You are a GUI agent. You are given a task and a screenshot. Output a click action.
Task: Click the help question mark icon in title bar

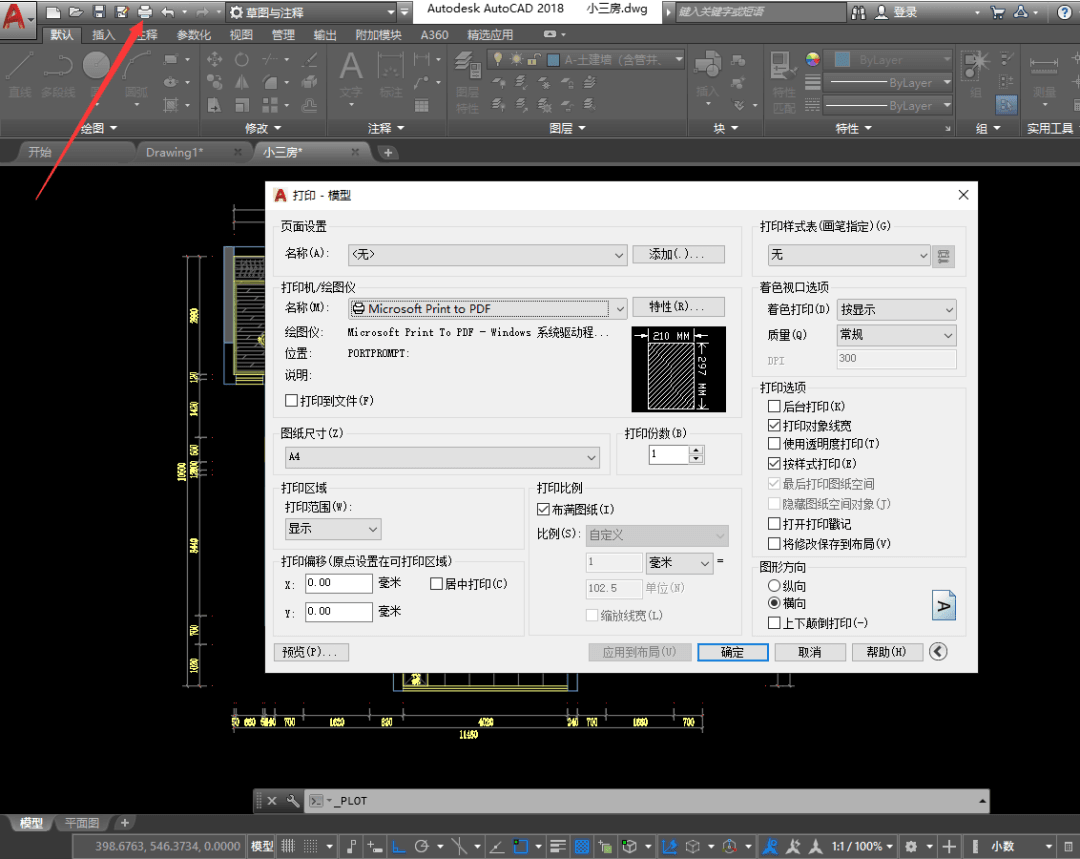point(1064,12)
